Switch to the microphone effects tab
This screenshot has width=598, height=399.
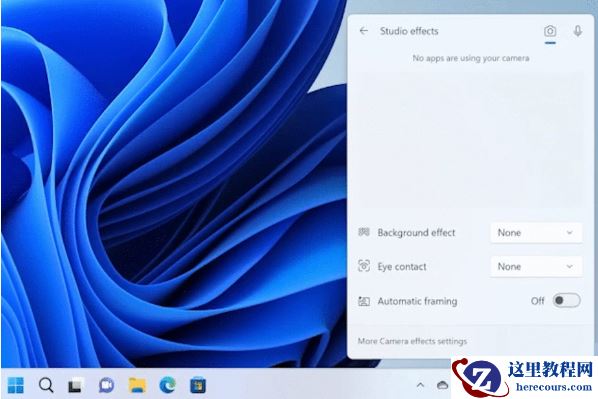pos(578,31)
